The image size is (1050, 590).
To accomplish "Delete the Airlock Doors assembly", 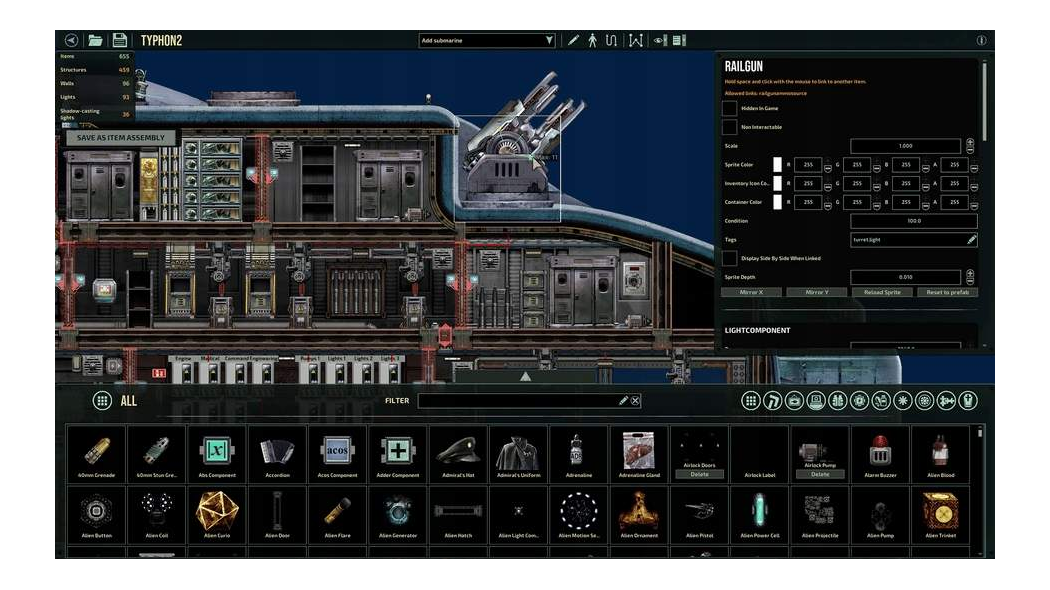I will [699, 474].
